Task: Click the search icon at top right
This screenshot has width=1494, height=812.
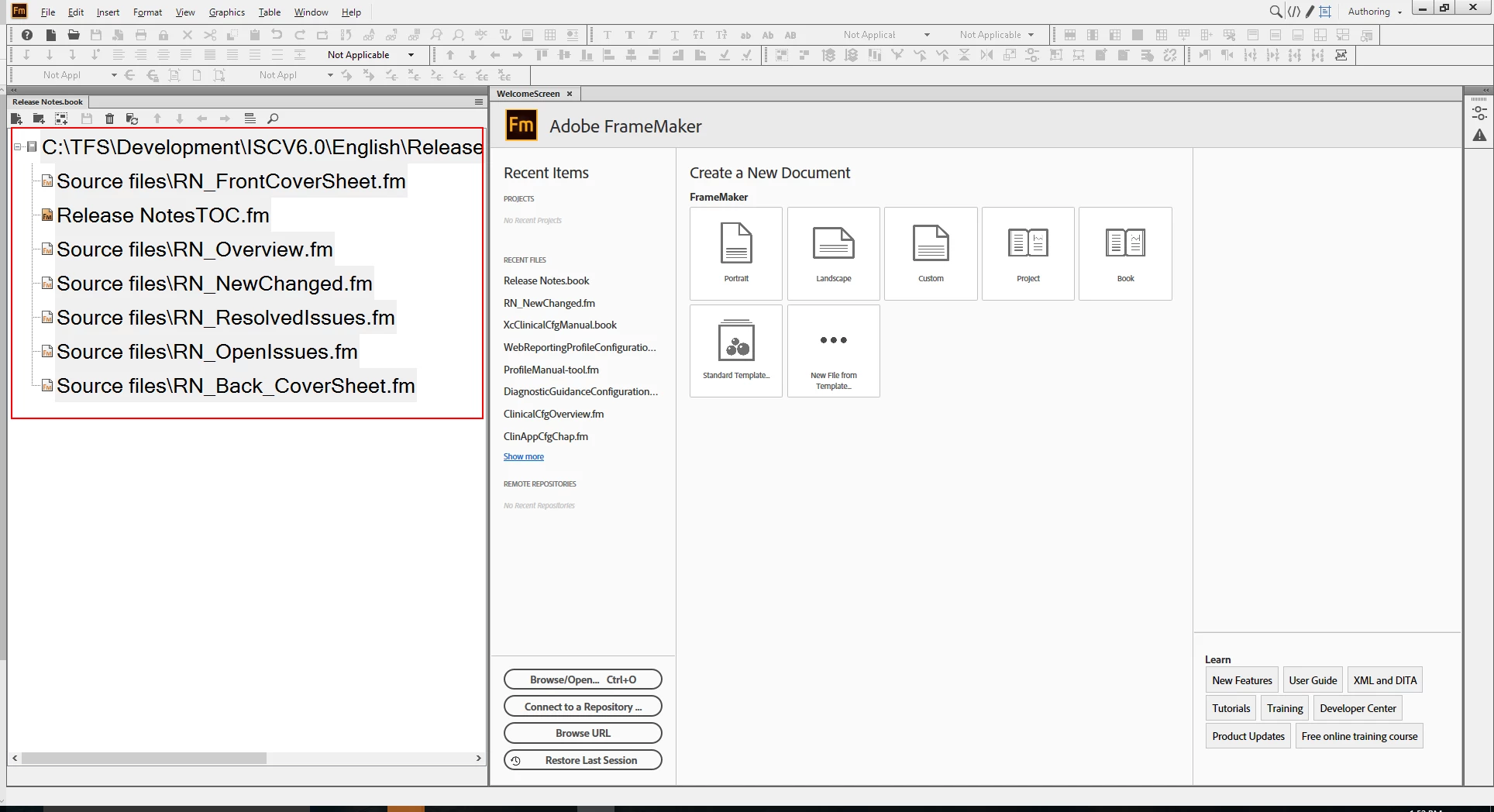Action: (1275, 12)
